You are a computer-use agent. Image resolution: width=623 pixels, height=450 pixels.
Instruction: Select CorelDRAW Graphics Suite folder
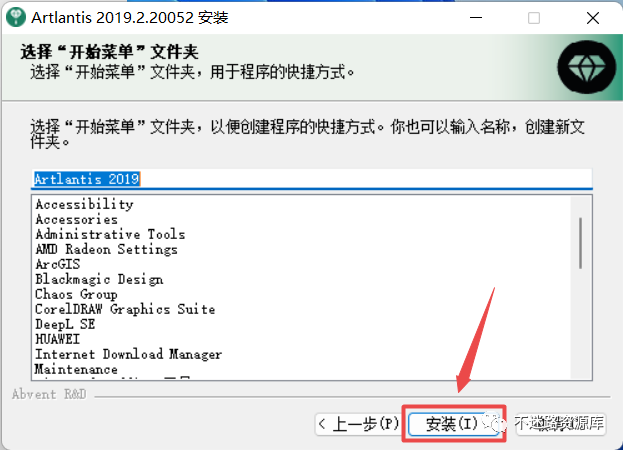click(125, 309)
